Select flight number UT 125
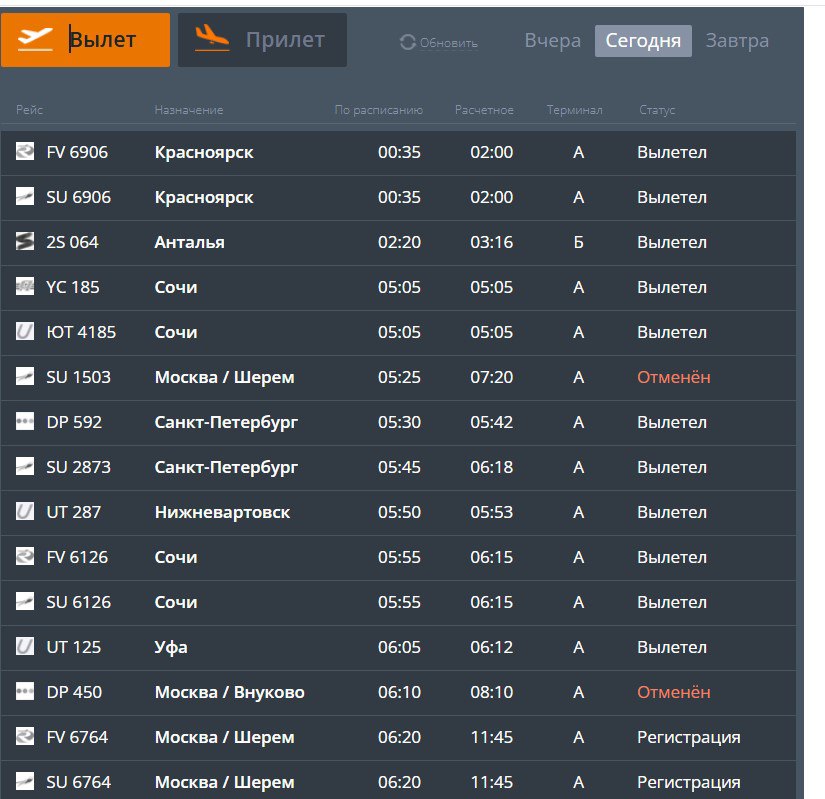The image size is (825, 799). (x=74, y=647)
